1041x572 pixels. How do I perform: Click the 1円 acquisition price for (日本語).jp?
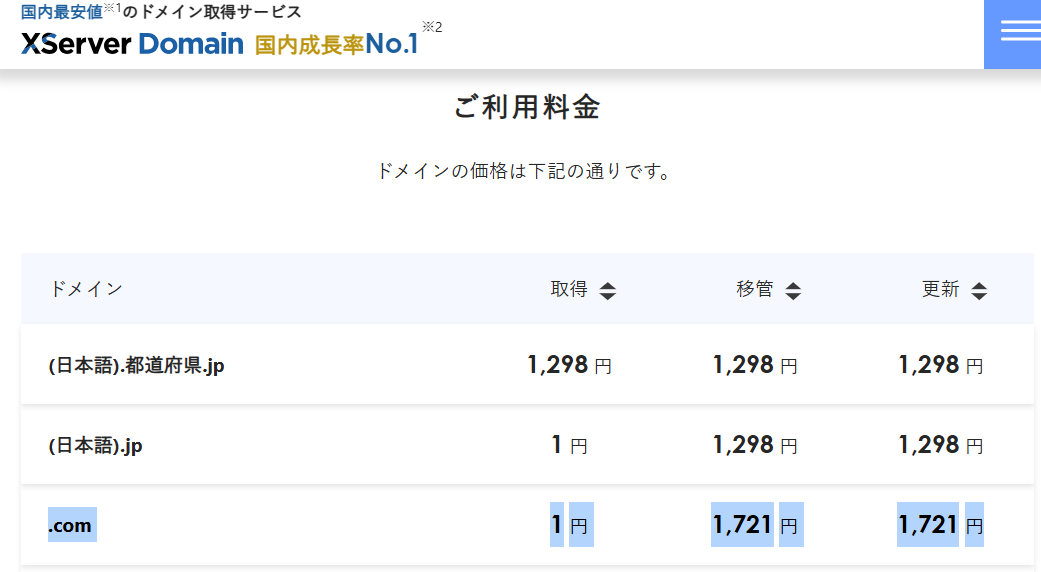[x=569, y=445]
